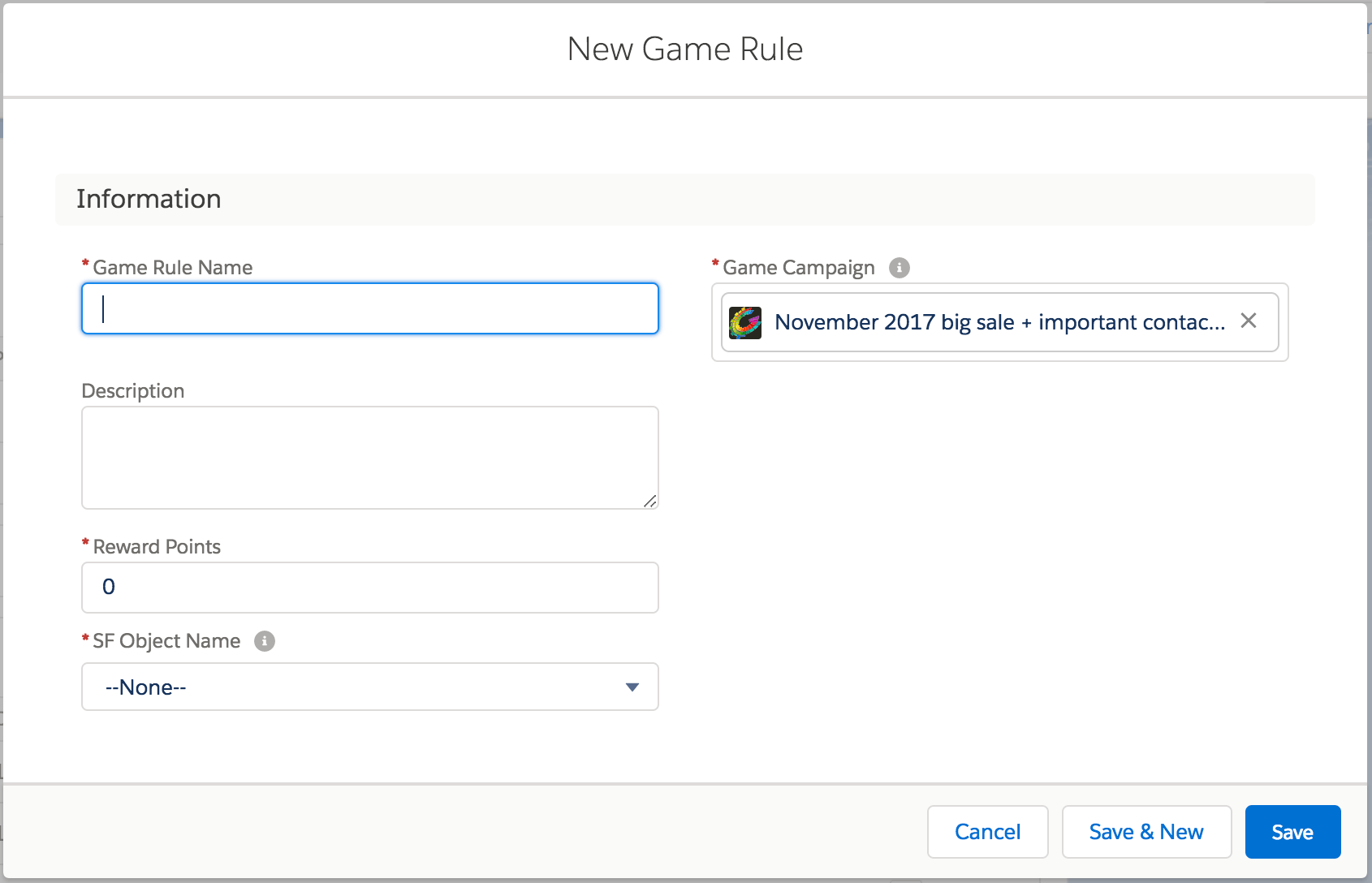Click the SF Object Name info icon
This screenshot has height=883, width=1372.
coord(265,641)
